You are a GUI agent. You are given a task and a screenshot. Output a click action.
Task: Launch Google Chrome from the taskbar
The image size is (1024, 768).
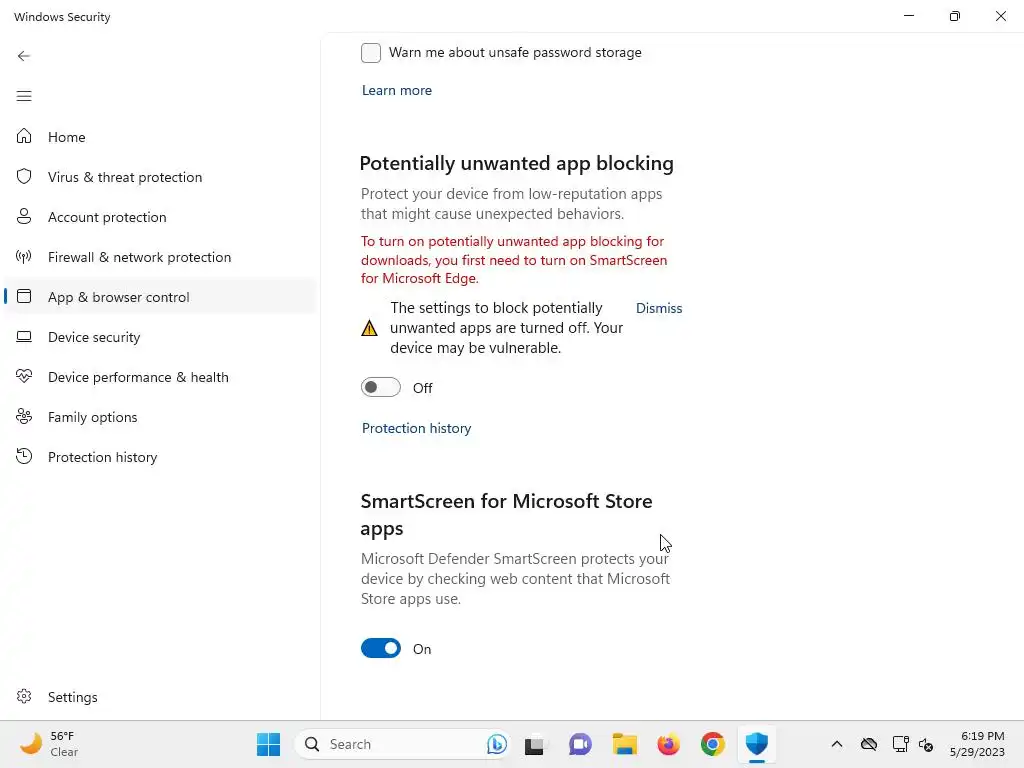pyautogui.click(x=712, y=744)
